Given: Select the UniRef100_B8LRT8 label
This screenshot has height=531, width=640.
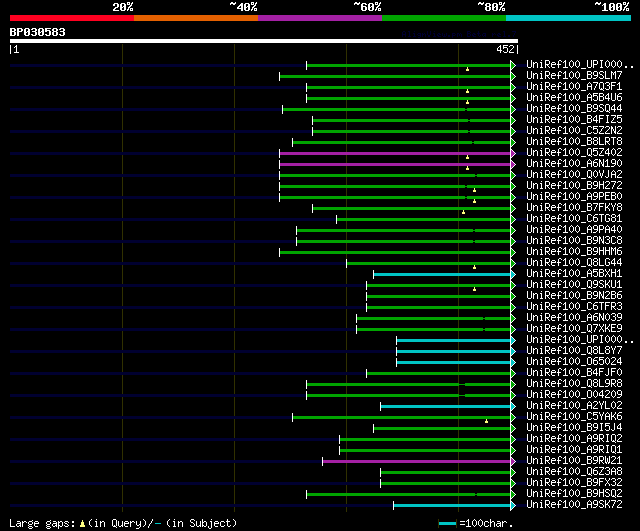Looking at the screenshot, I should tap(574, 142).
